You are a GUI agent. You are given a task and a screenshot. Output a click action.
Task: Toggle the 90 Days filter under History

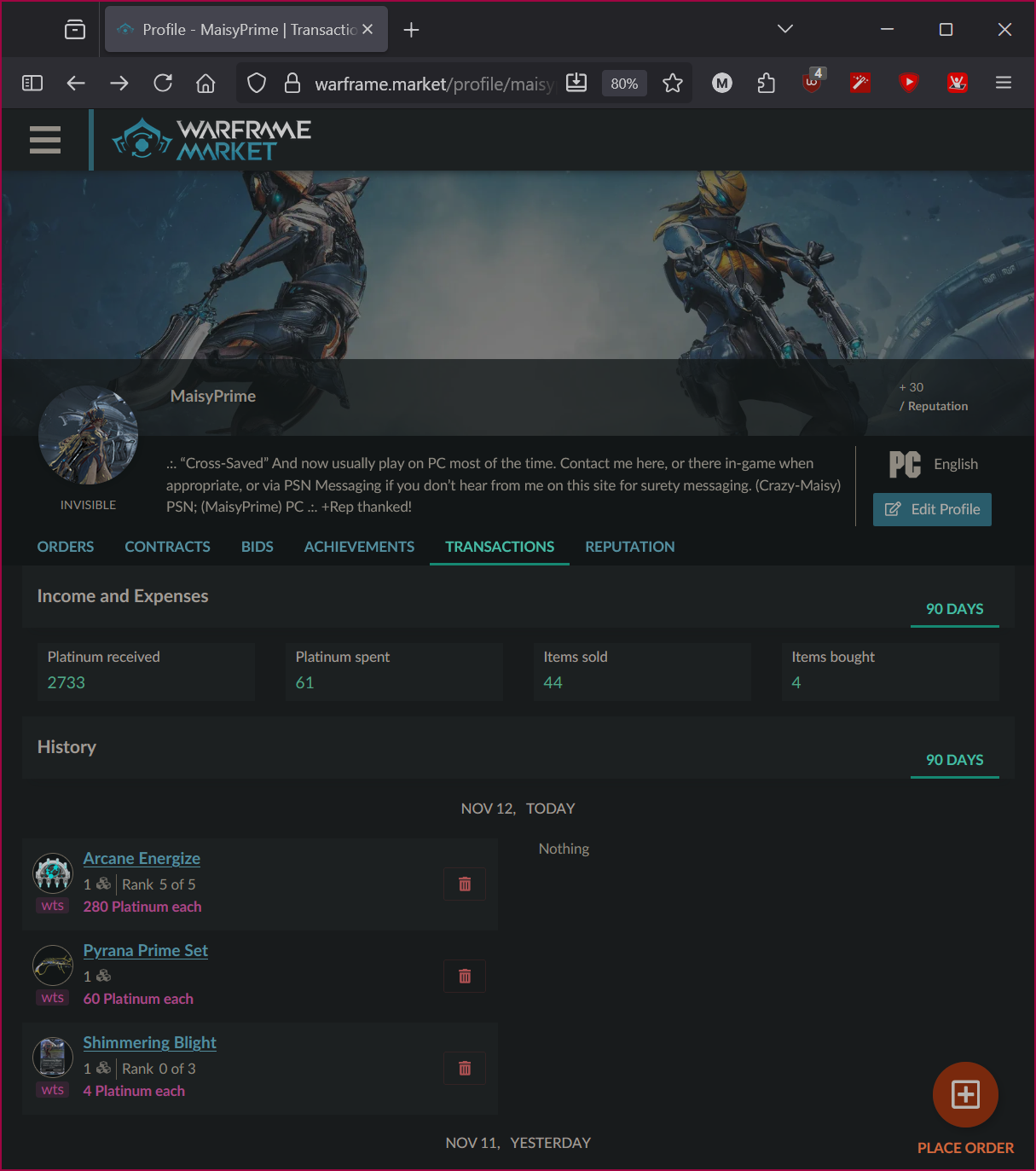coord(954,760)
